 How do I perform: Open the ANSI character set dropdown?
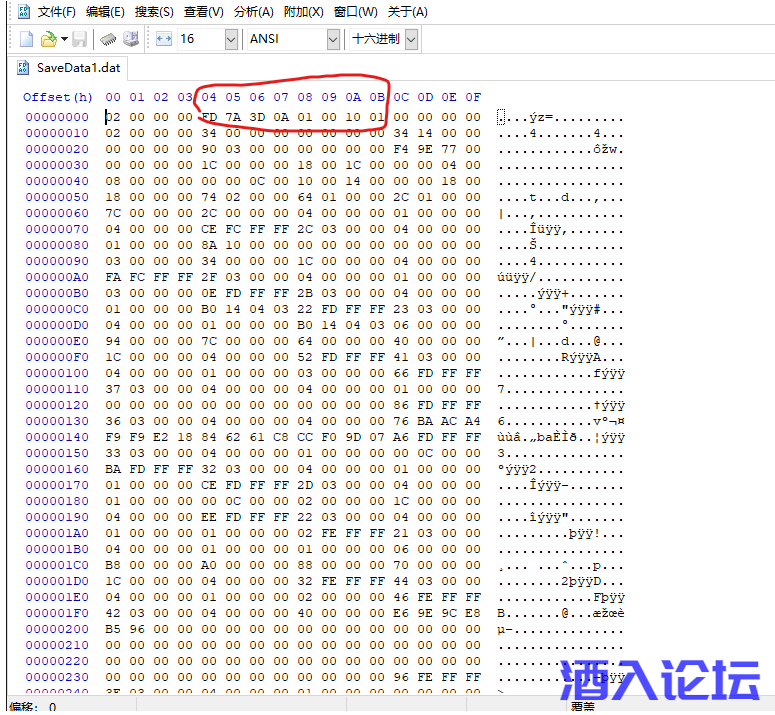tap(333, 39)
